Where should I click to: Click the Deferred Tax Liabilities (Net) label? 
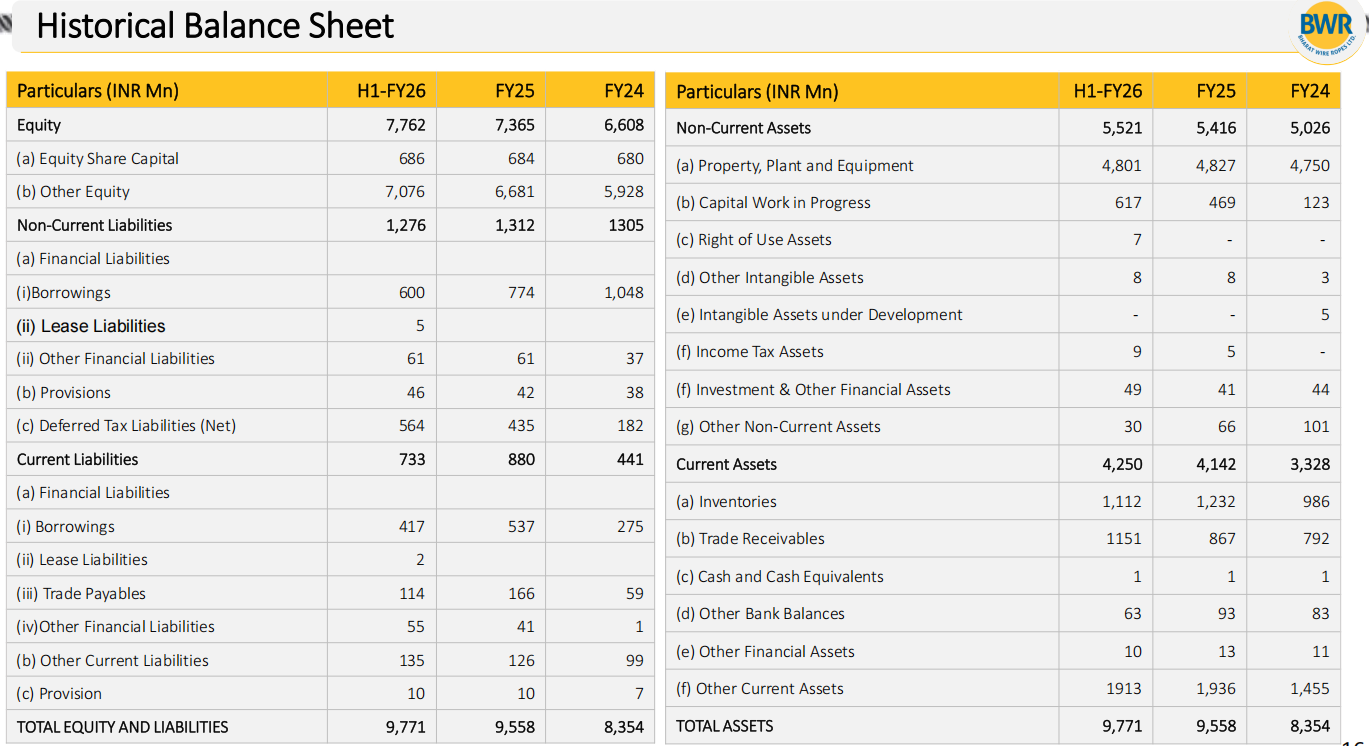point(126,425)
